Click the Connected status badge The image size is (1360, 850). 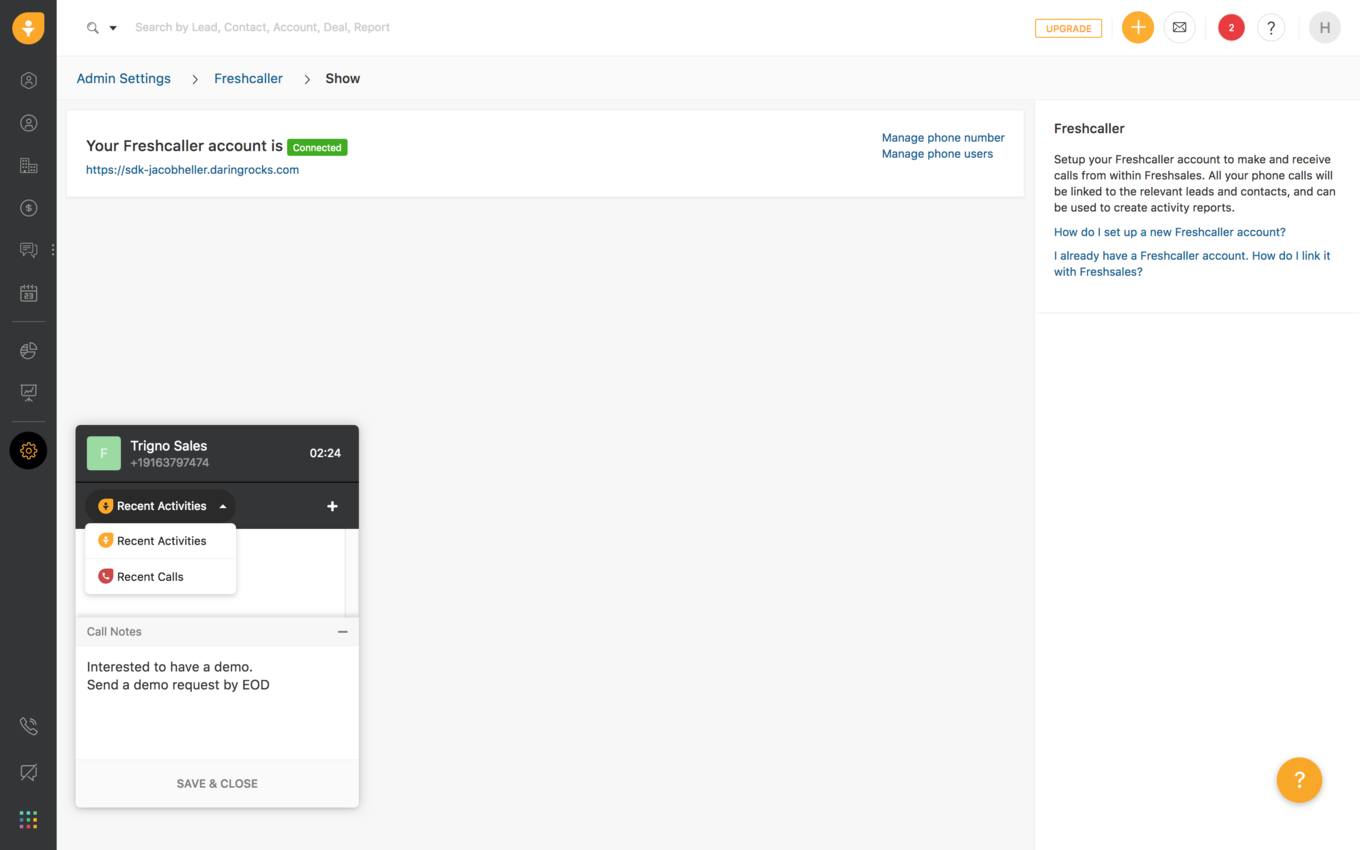click(x=317, y=147)
